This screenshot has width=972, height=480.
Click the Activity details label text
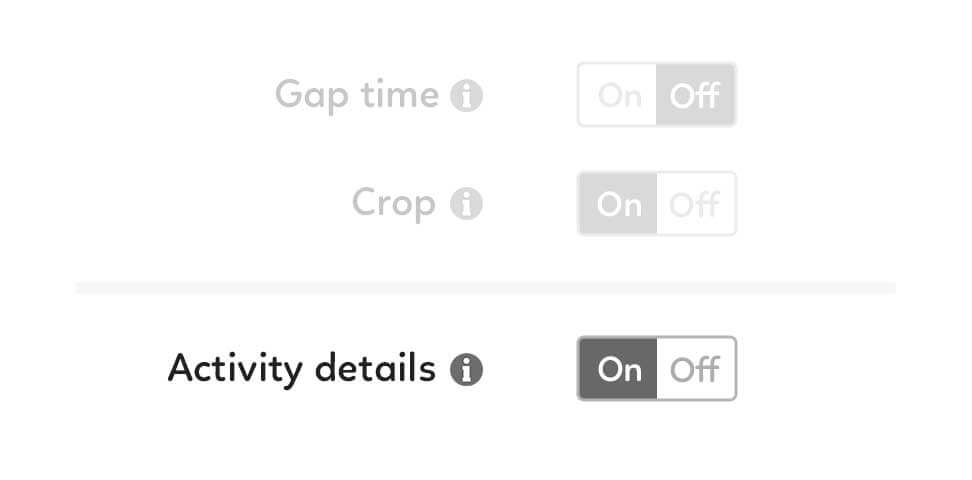point(302,369)
